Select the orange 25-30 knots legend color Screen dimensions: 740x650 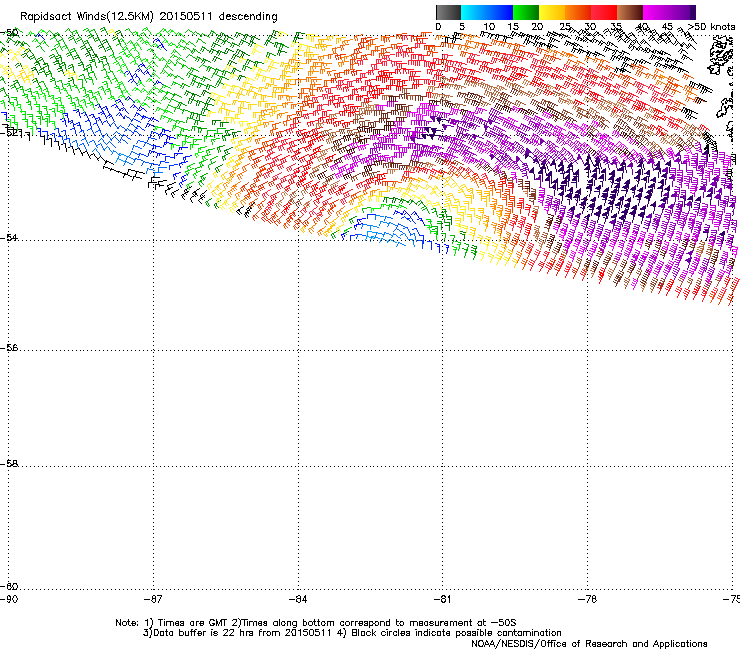578,12
